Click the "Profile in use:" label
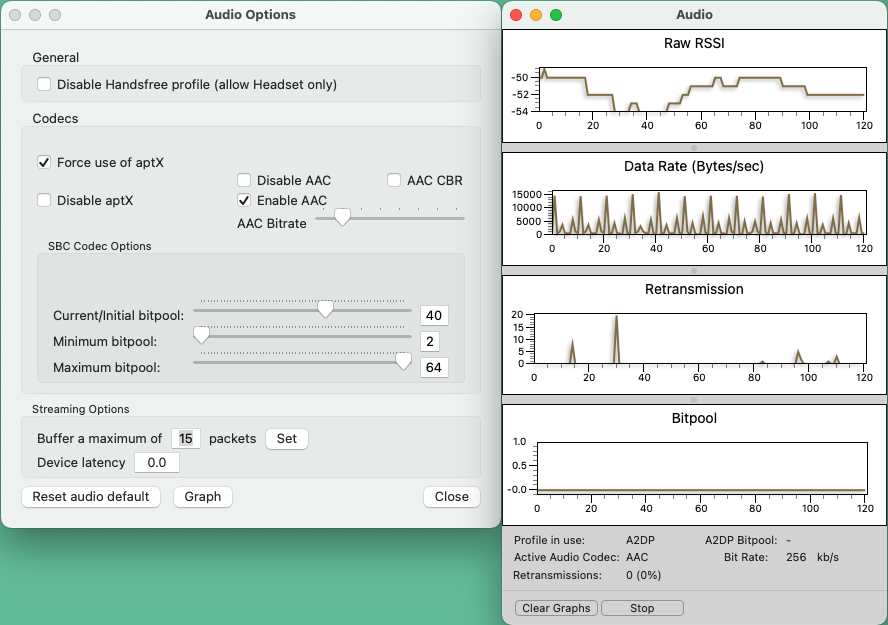The width and height of the screenshot is (888, 625). point(549,540)
